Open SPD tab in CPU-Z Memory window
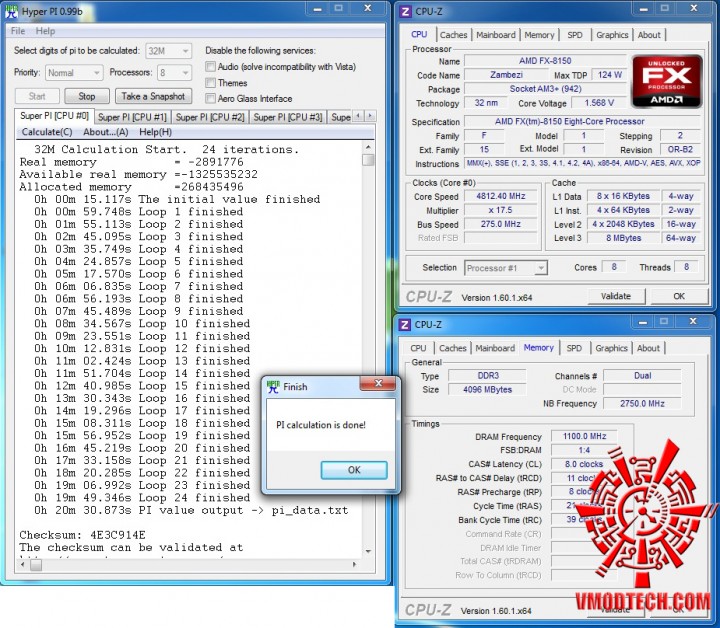The height and width of the screenshot is (628, 720). click(574, 348)
